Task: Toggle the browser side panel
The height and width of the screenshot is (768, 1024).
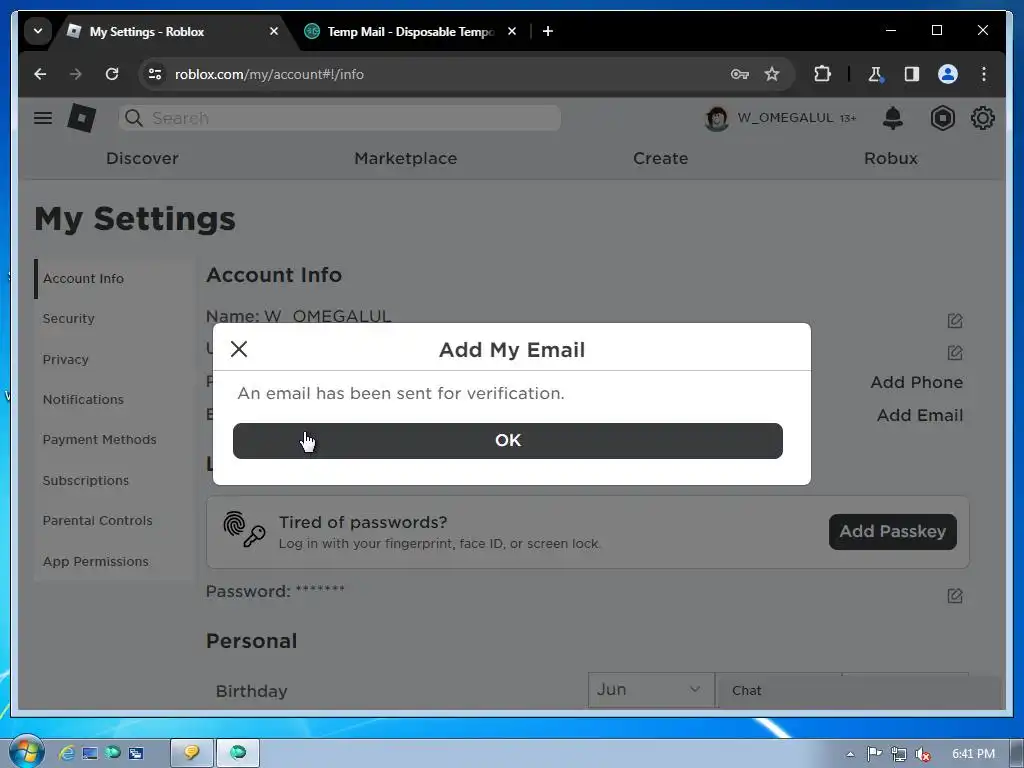Action: click(x=912, y=74)
